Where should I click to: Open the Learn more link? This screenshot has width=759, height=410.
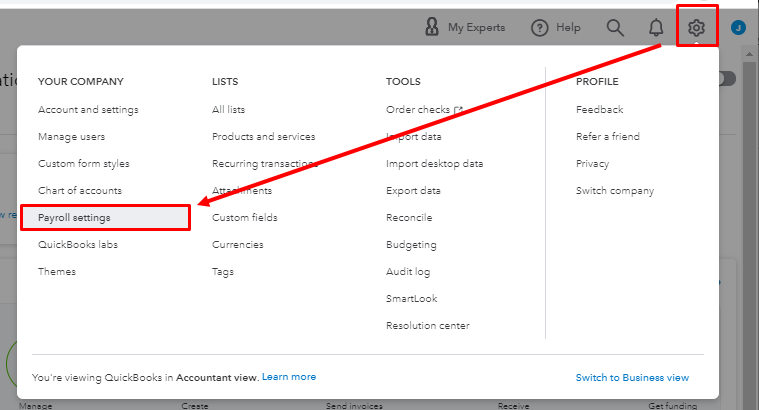[x=289, y=377]
